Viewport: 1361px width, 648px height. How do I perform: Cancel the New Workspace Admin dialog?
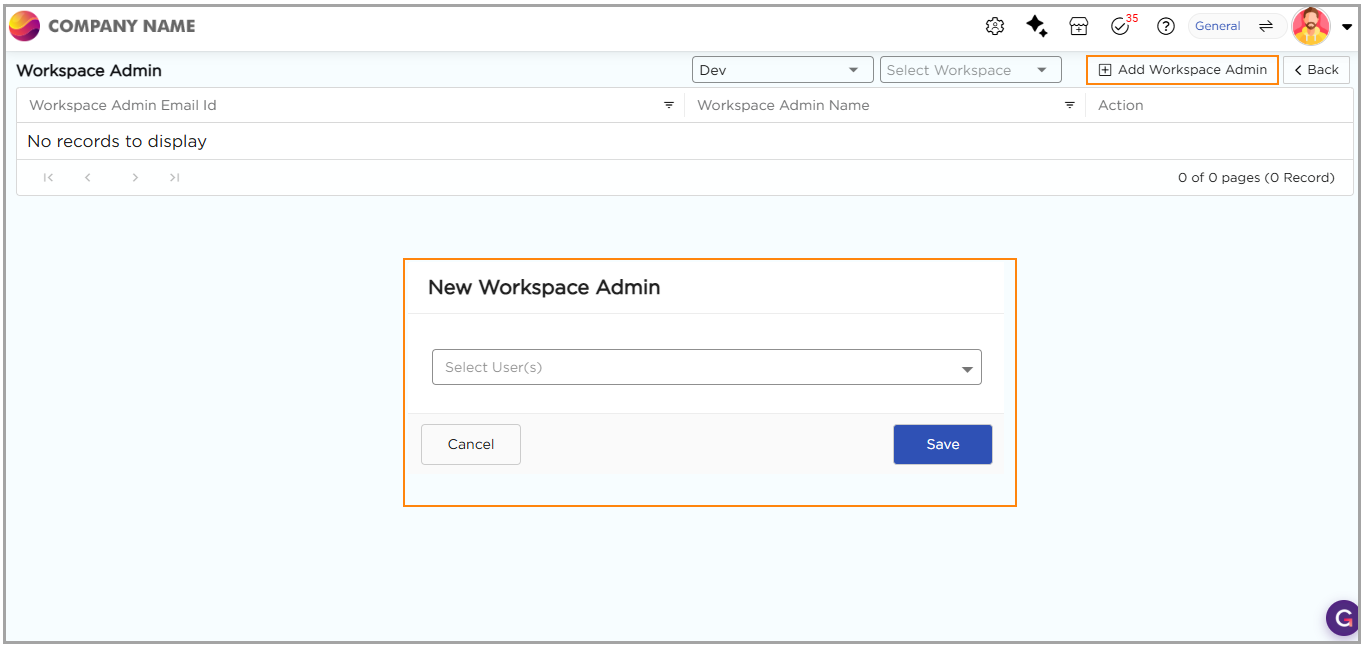click(471, 445)
